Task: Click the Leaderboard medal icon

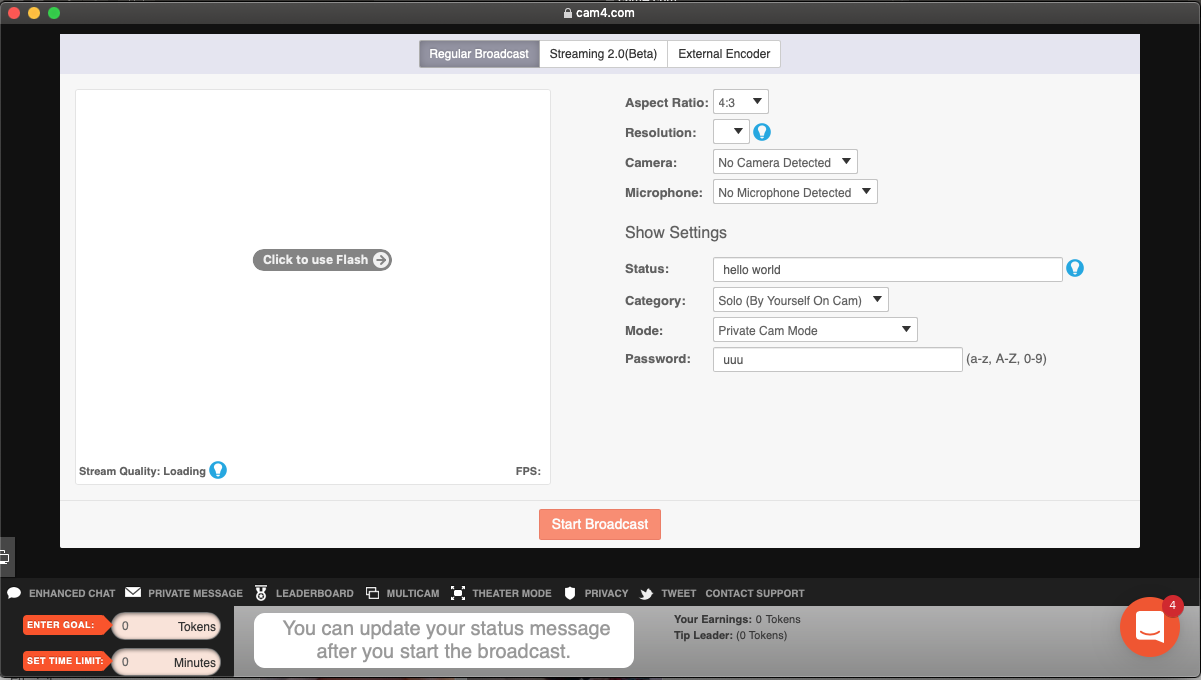Action: pos(261,593)
